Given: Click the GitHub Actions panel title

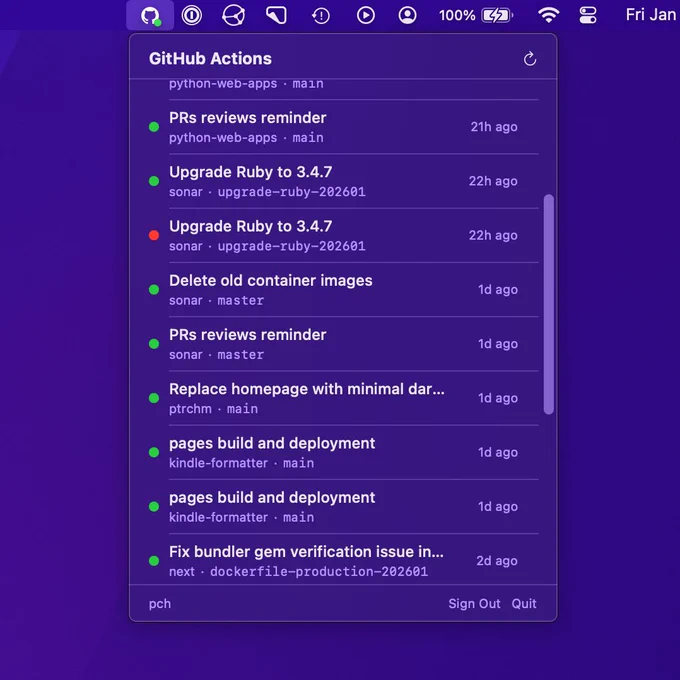Looking at the screenshot, I should [x=210, y=59].
